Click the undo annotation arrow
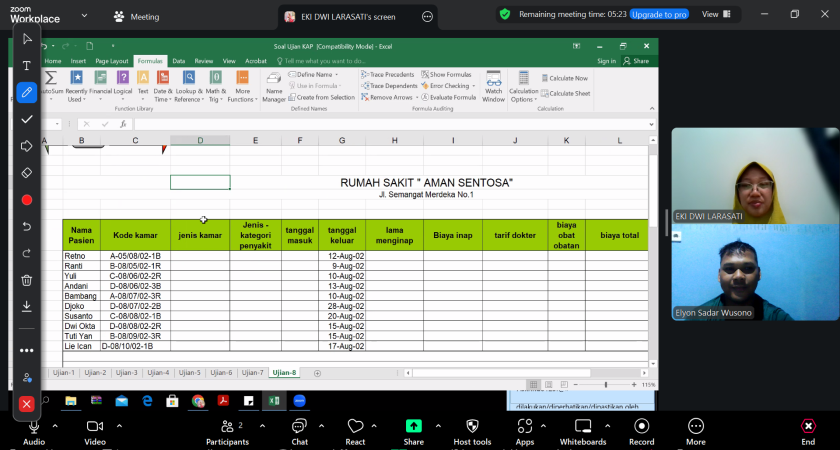840x450 pixels. point(27,226)
